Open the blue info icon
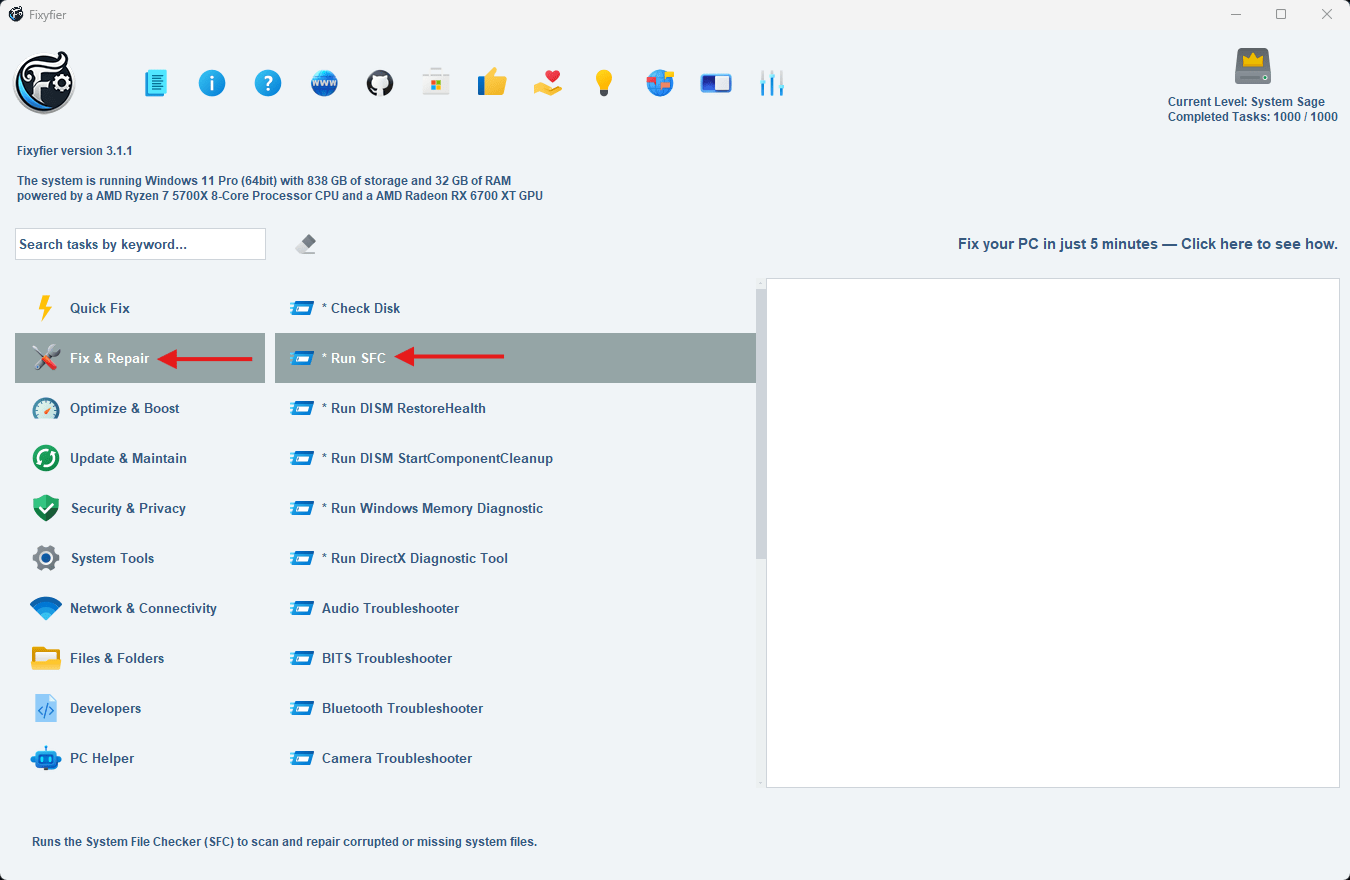The height and width of the screenshot is (880, 1350). point(212,83)
